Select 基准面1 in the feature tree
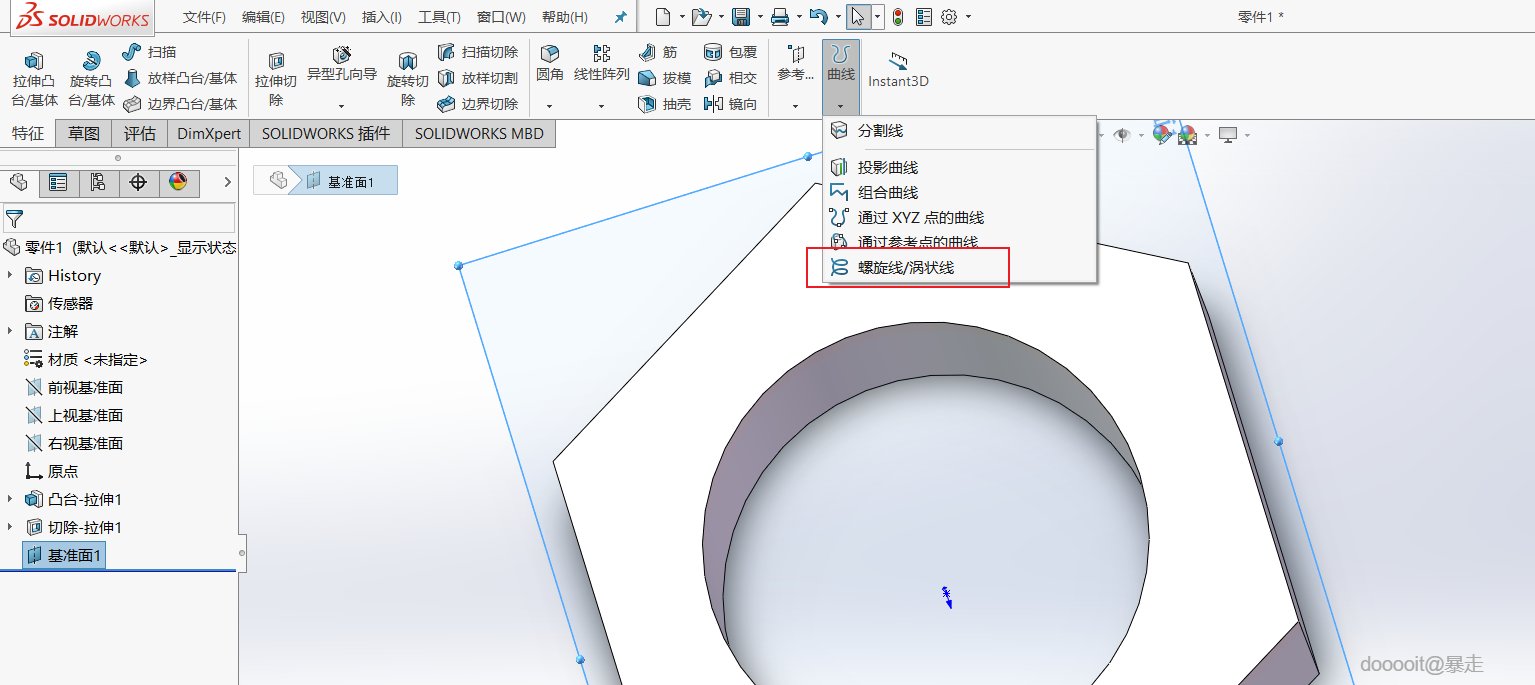This screenshot has width=1535, height=685. (63, 555)
